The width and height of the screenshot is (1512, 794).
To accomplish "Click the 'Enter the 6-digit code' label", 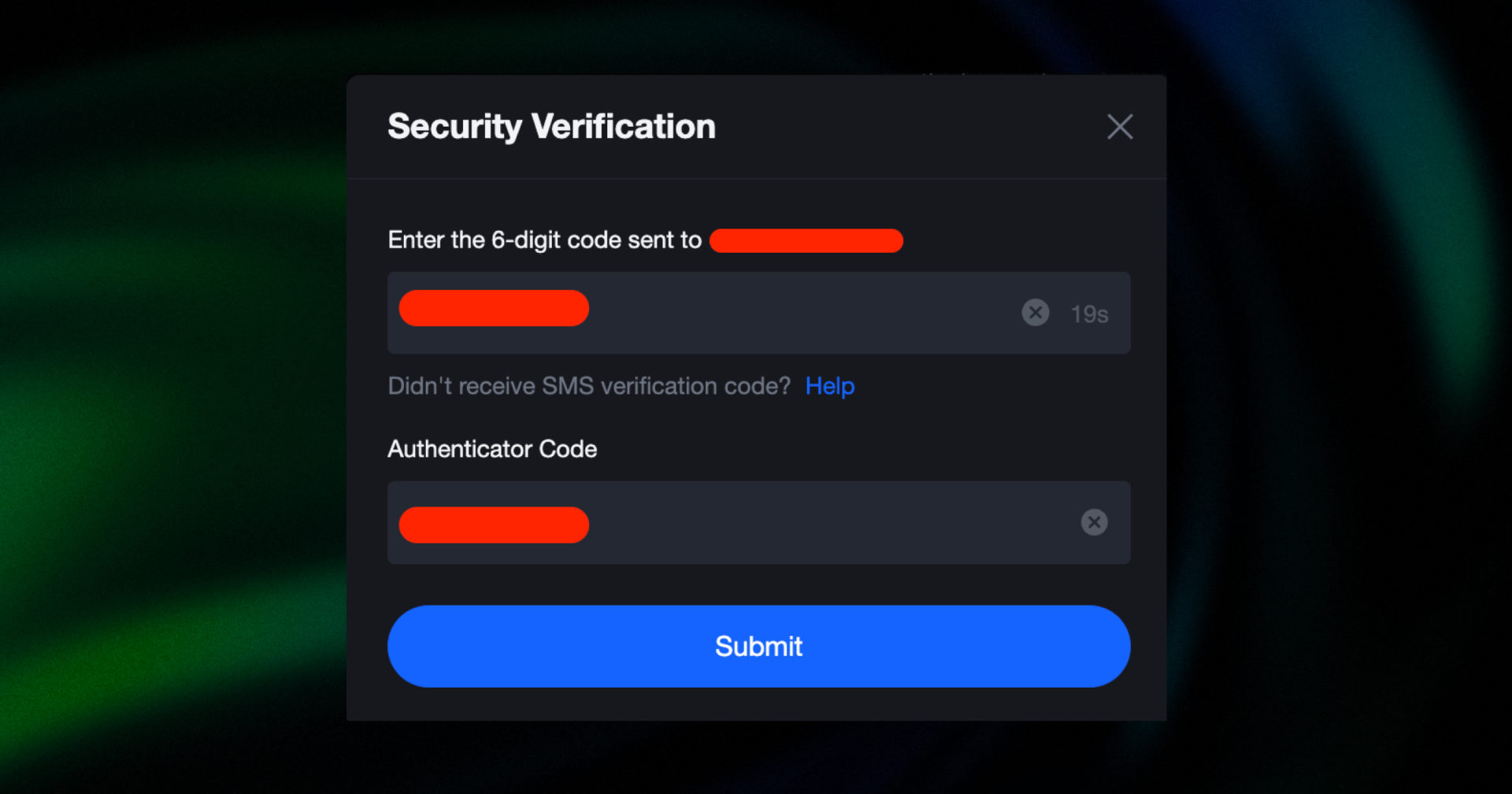I will pyautogui.click(x=543, y=240).
